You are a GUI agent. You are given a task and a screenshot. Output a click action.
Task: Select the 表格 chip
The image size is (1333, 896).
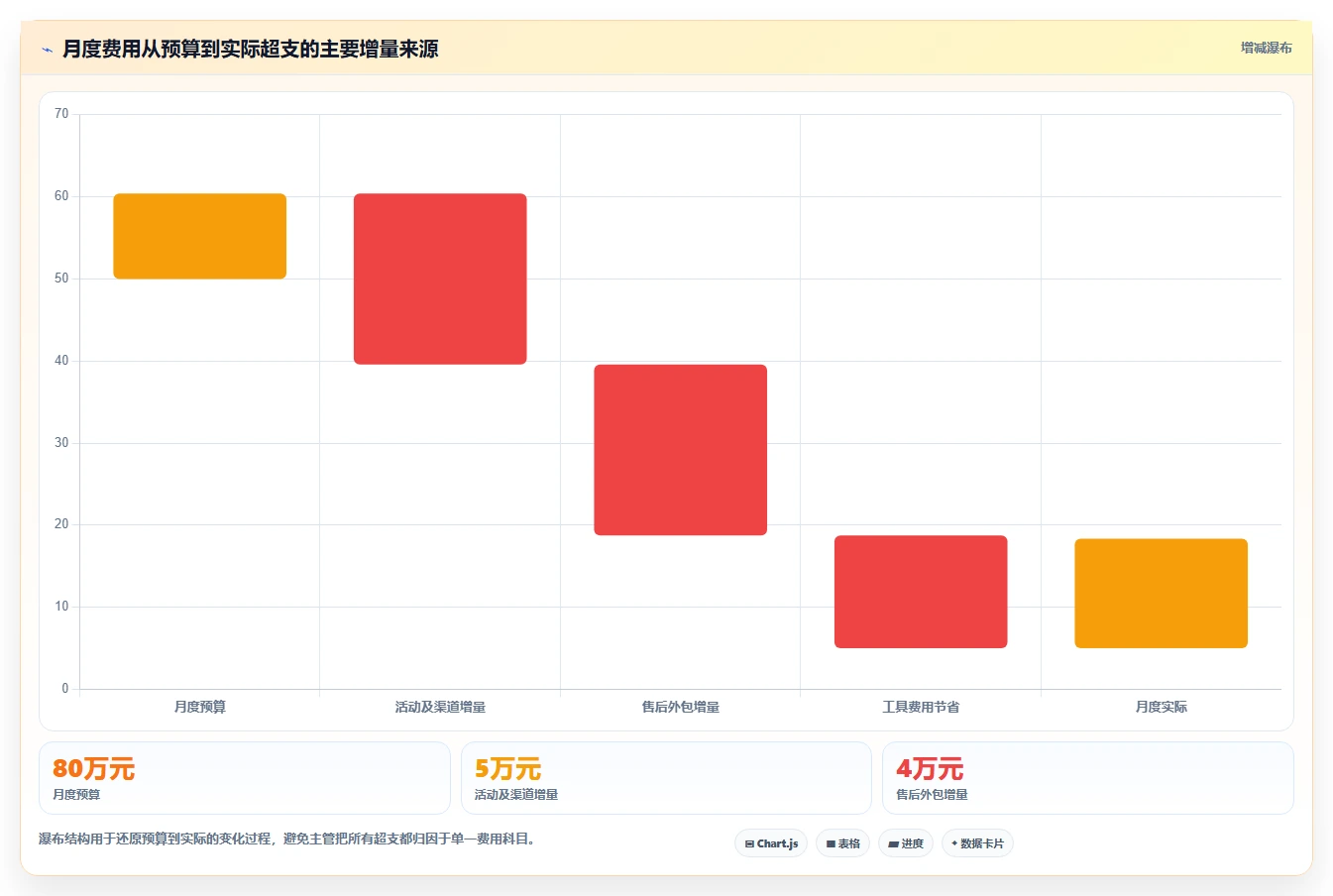pyautogui.click(x=842, y=843)
